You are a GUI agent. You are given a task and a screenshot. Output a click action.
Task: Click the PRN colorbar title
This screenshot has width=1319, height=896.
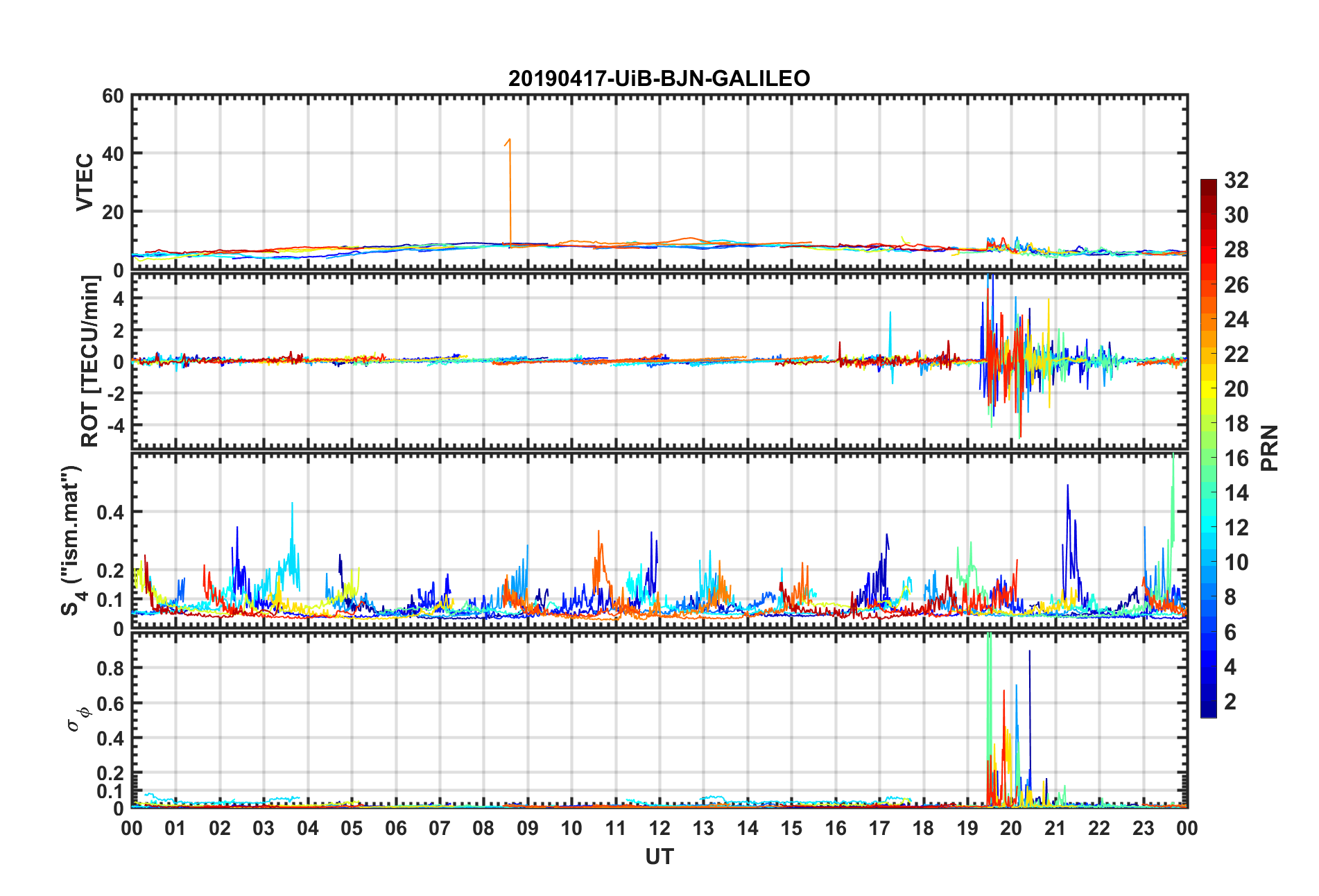click(x=1269, y=448)
